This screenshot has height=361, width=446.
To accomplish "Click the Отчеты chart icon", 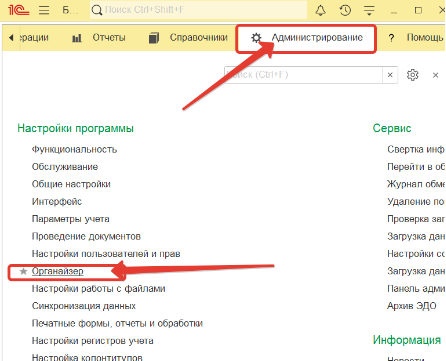I will [x=77, y=38].
